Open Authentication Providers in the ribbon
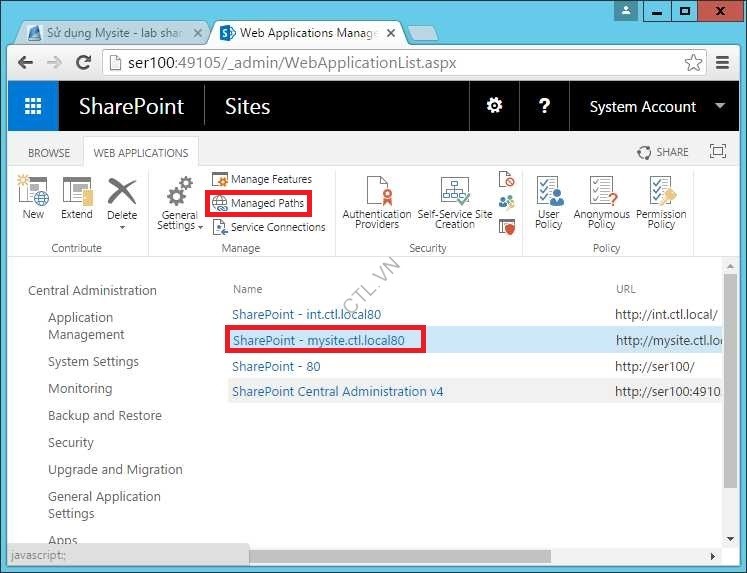The height and width of the screenshot is (573, 747). click(x=376, y=203)
